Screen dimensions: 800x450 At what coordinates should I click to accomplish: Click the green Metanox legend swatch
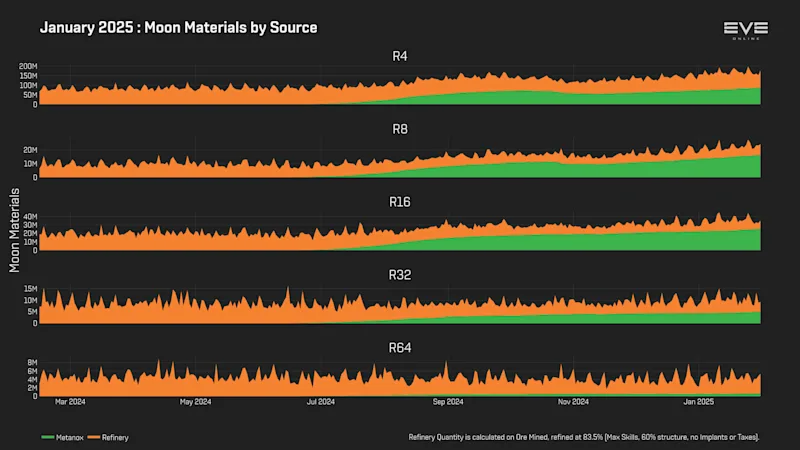[47, 437]
